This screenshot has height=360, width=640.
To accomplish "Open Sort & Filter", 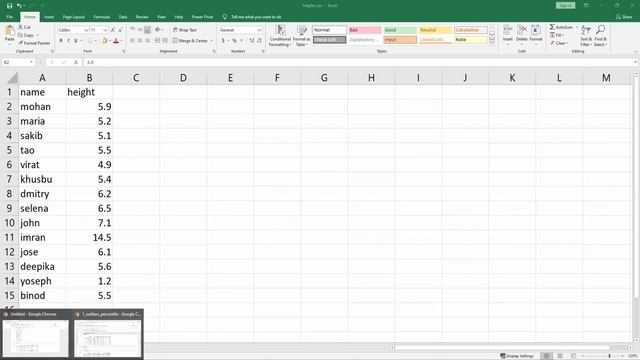I will [x=586, y=36].
